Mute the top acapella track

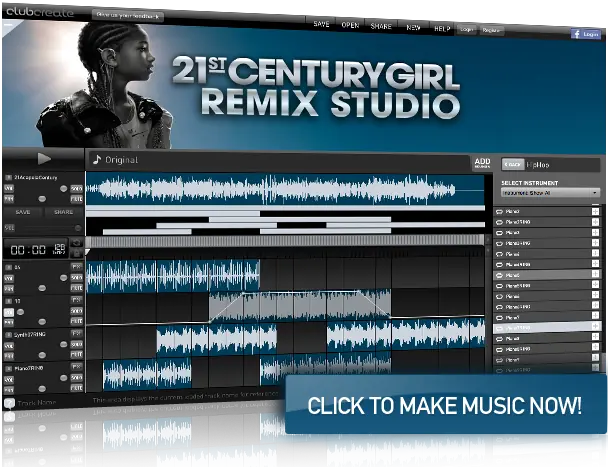76,199
